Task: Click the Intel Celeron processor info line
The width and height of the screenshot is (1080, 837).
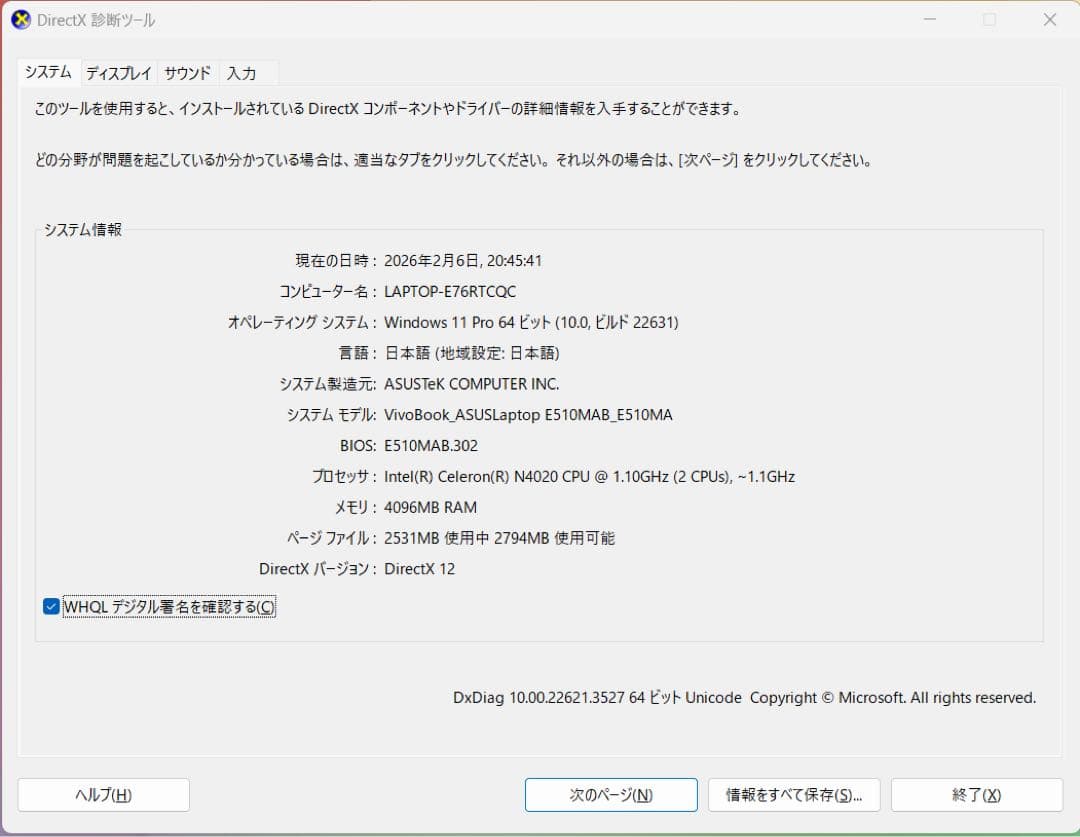Action: click(x=590, y=476)
